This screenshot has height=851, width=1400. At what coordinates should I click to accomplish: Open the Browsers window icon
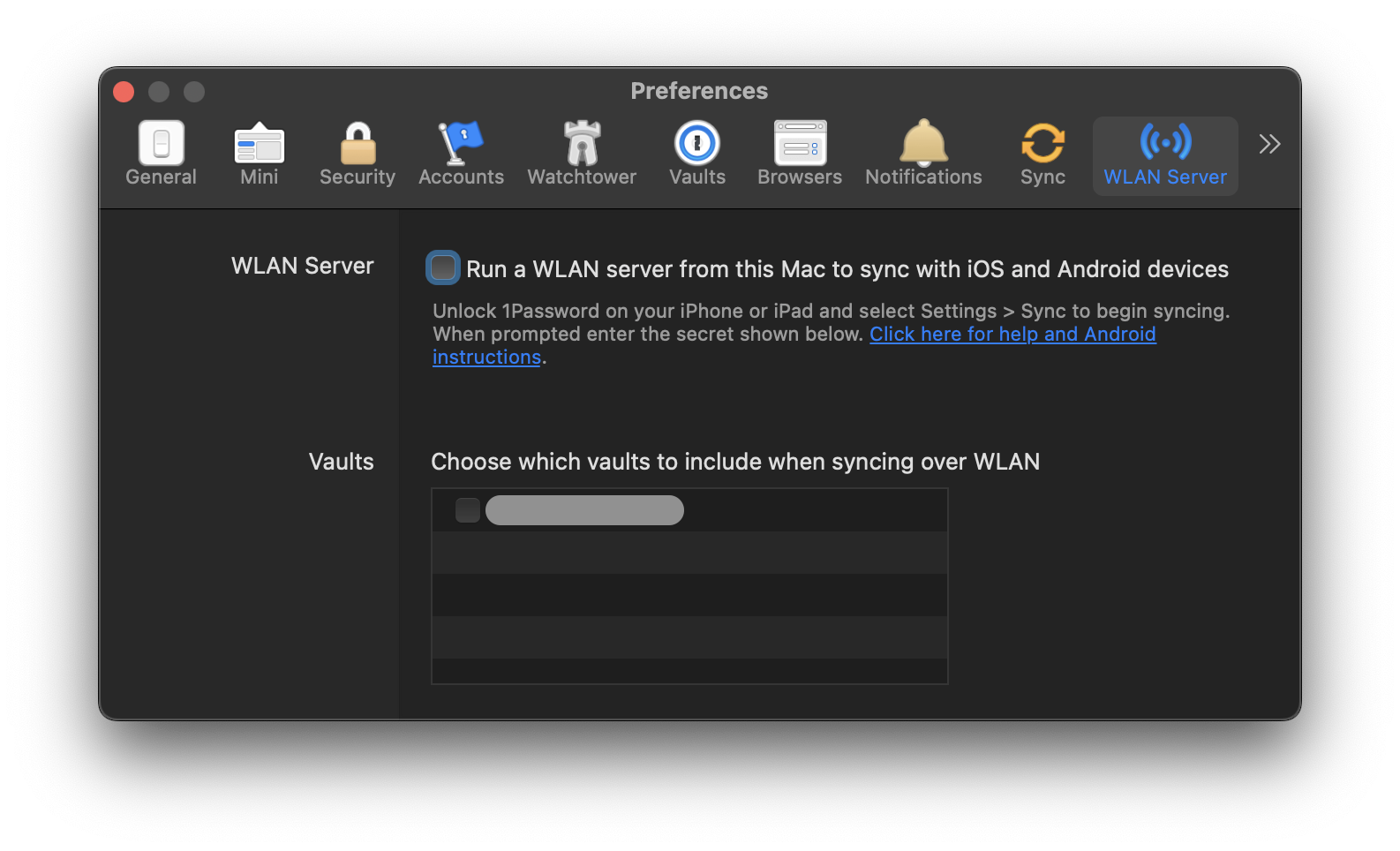800,143
